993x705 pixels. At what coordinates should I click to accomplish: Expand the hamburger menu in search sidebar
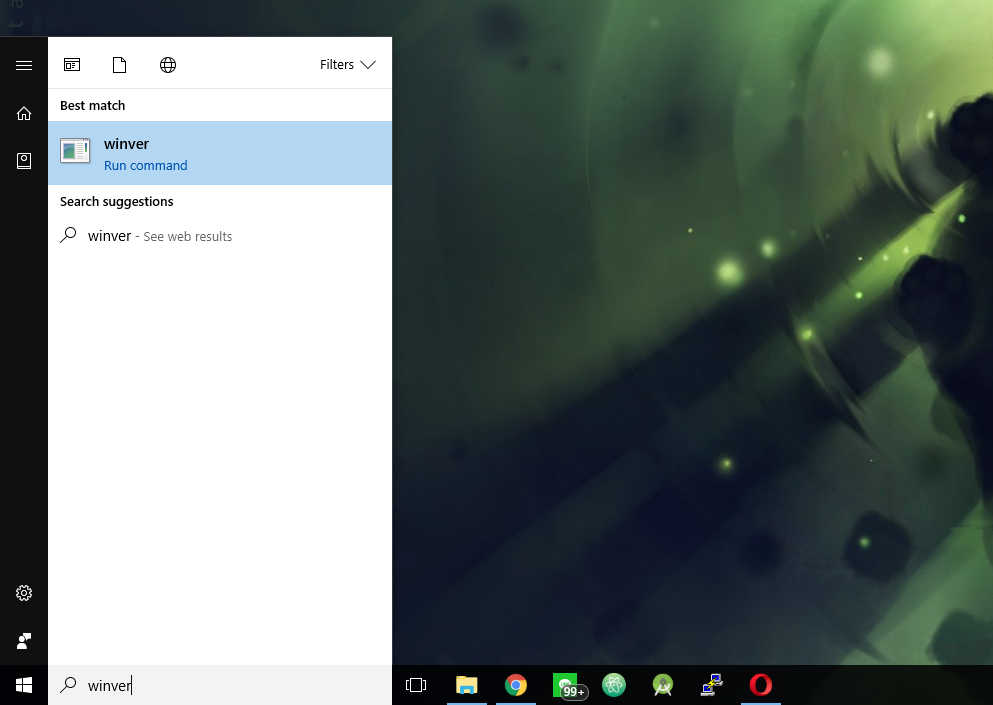(x=23, y=65)
